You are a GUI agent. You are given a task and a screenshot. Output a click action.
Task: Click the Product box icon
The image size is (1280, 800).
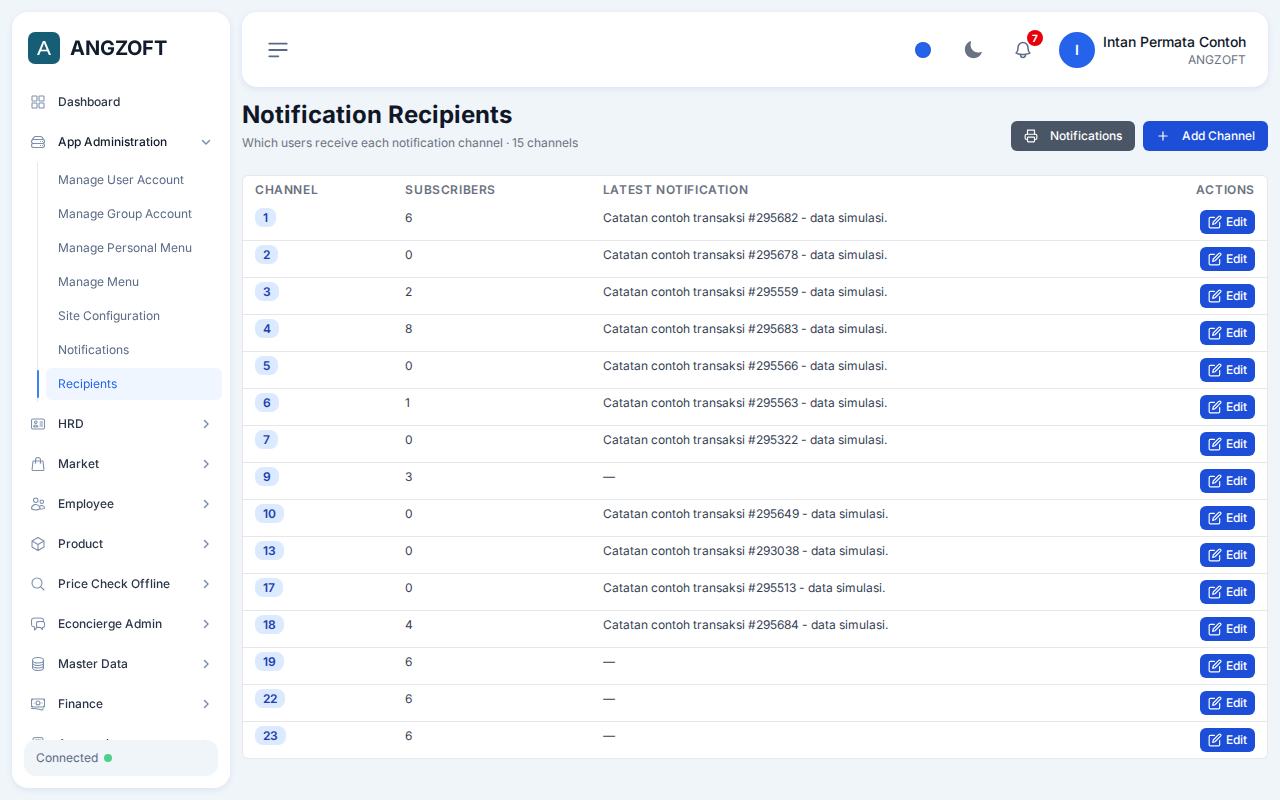[38, 544]
